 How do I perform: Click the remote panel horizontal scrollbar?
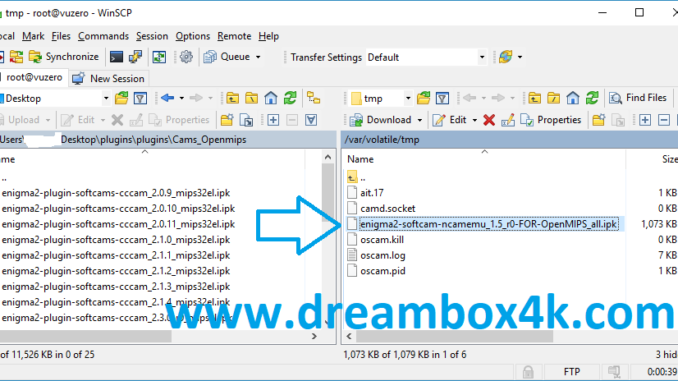tap(454, 336)
